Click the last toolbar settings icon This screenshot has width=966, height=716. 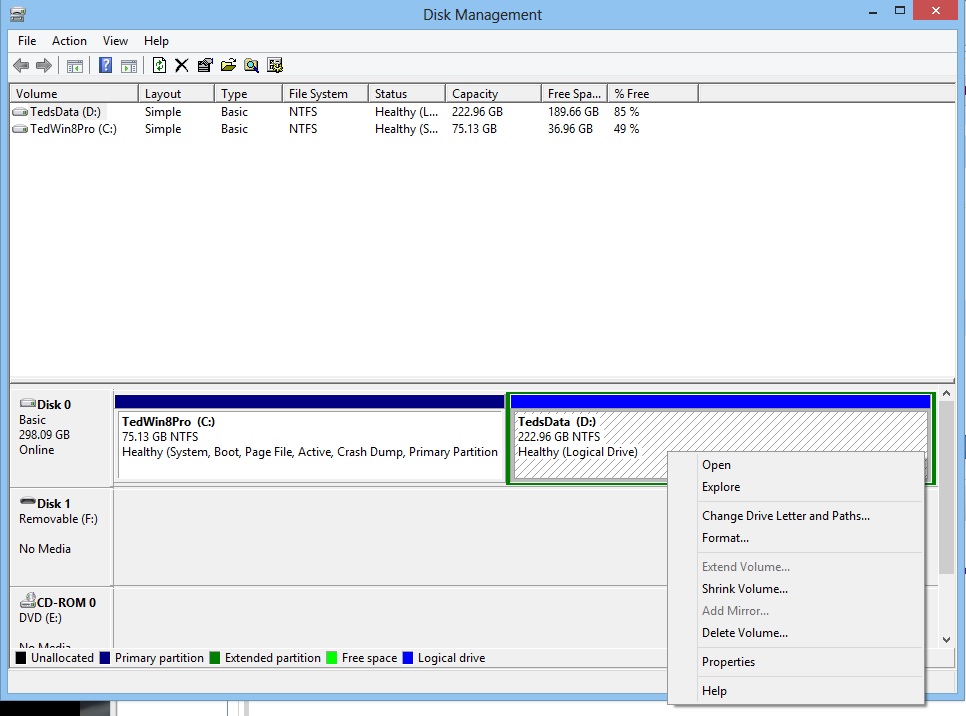tap(274, 66)
